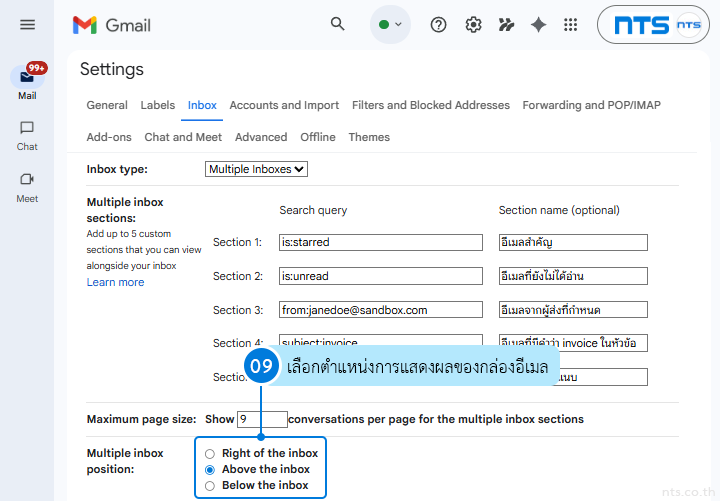Open the NTS account profile button
720x501 pixels.
[x=653, y=25]
